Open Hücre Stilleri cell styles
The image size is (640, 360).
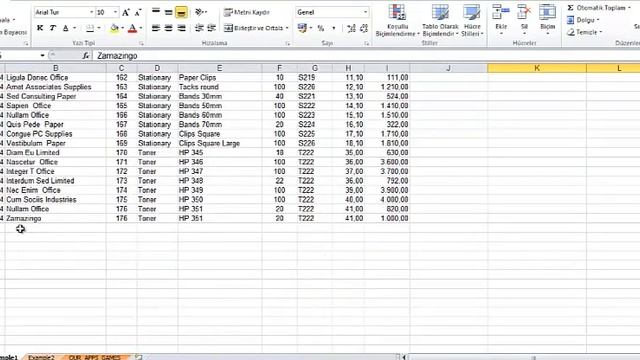point(472,20)
